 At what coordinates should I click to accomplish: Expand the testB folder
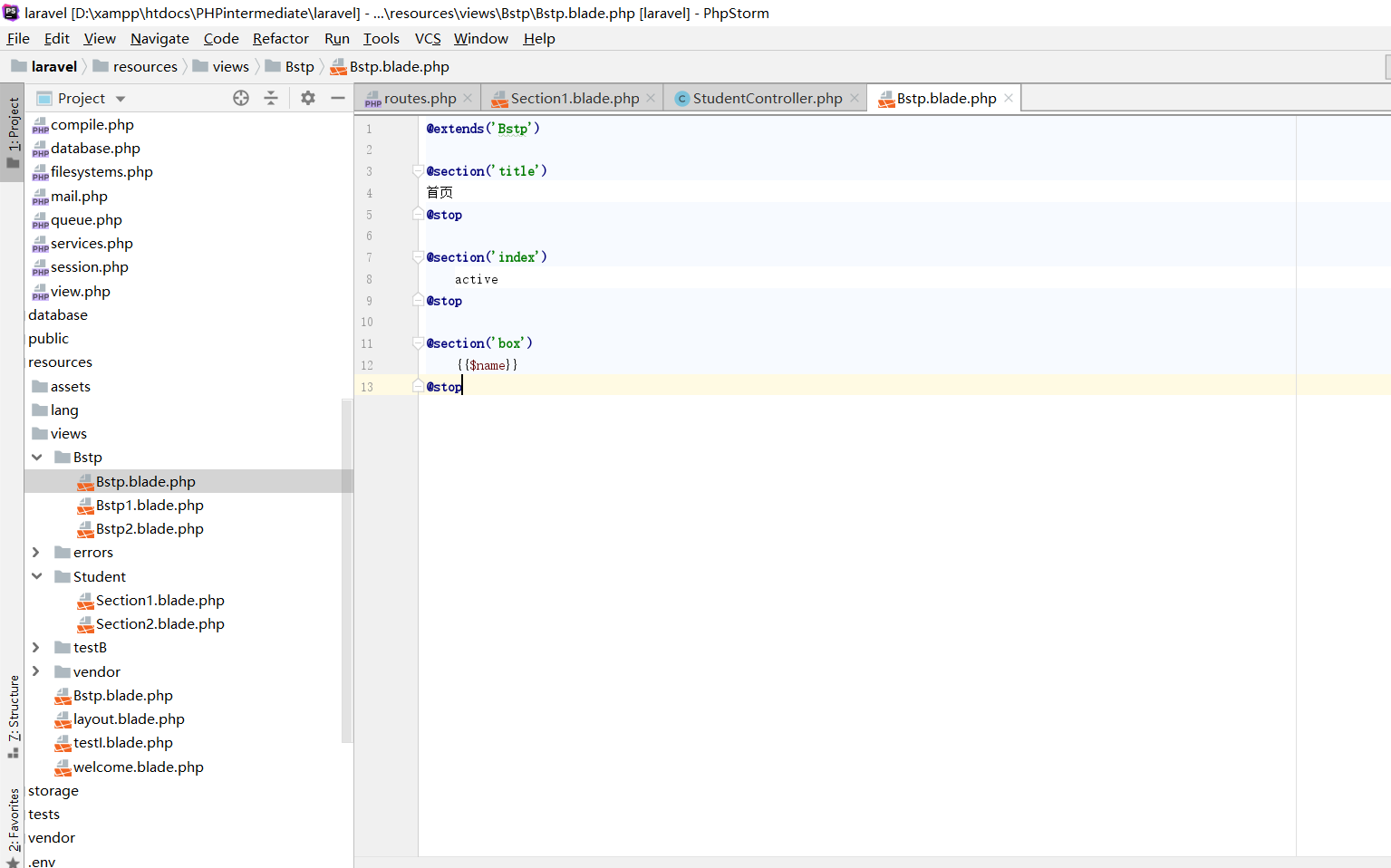(36, 648)
